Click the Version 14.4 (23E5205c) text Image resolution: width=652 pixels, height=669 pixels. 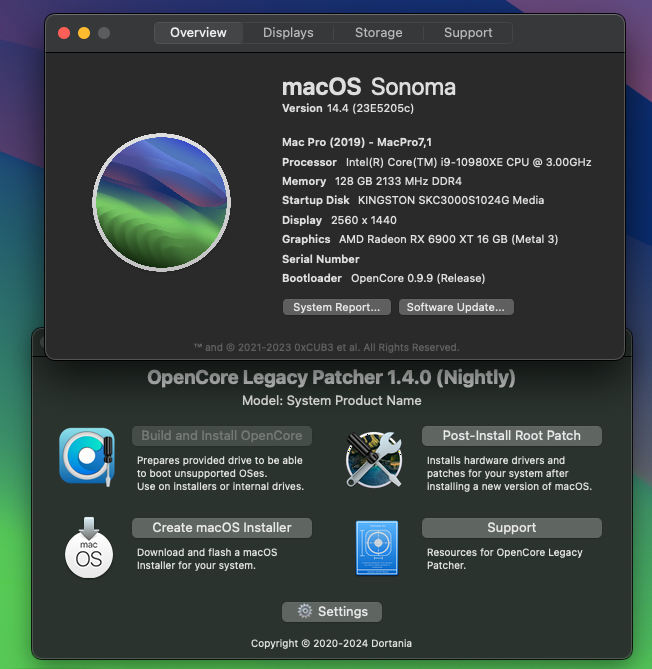[x=348, y=108]
